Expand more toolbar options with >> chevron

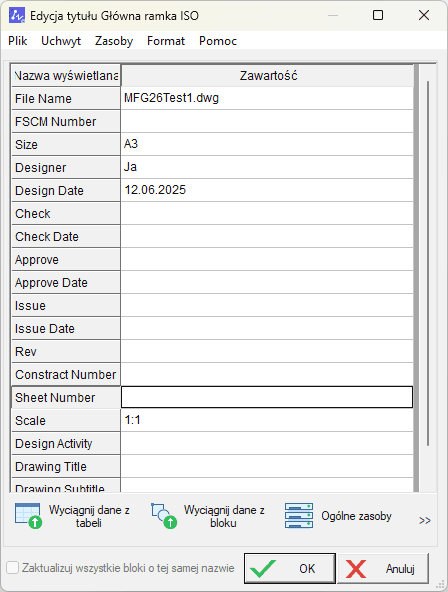(425, 520)
